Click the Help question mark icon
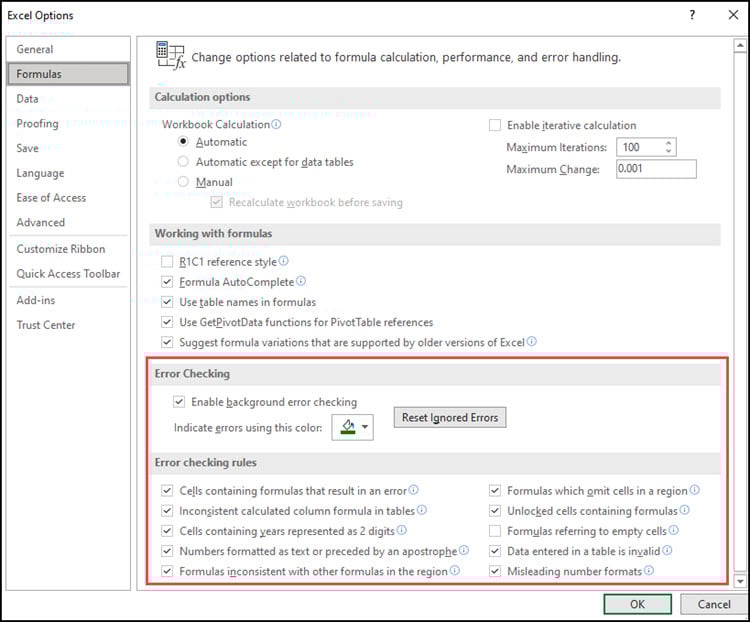This screenshot has height=622, width=750. pos(692,15)
